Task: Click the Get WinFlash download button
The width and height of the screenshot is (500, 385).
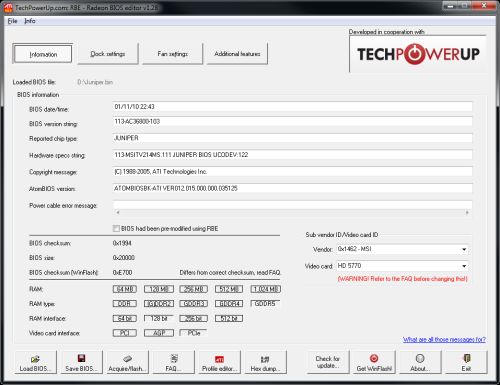Action: 374,362
